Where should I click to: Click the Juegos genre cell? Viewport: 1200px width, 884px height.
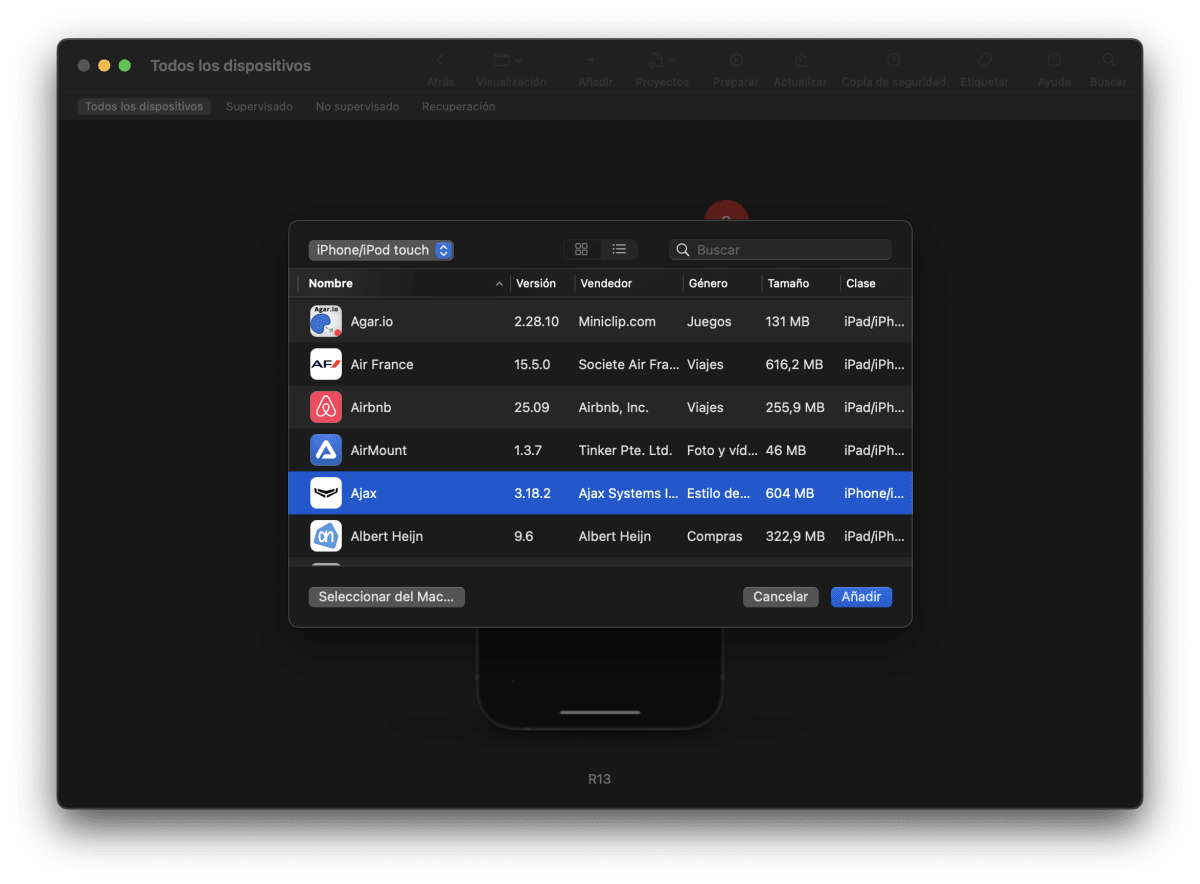(x=709, y=322)
